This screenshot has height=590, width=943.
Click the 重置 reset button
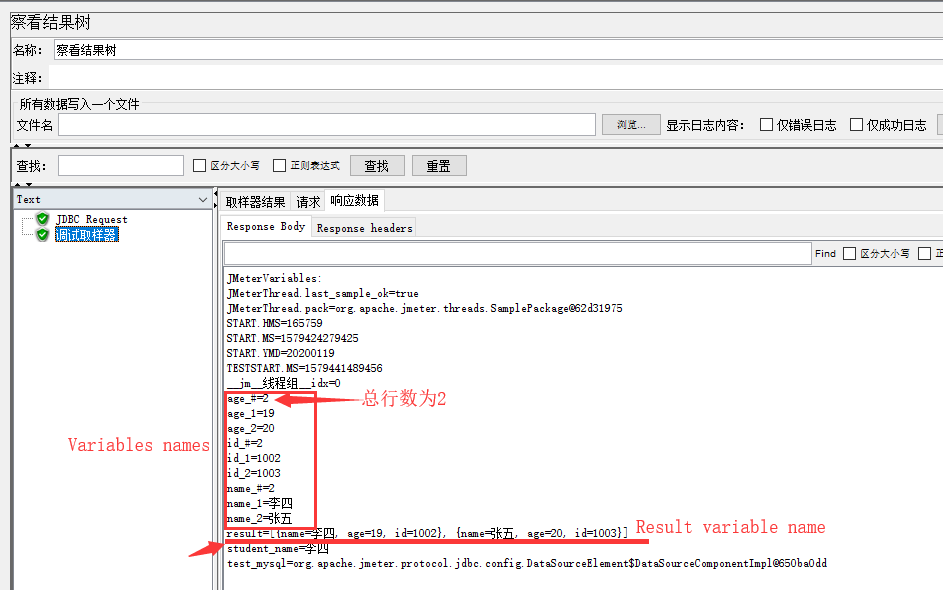438,166
